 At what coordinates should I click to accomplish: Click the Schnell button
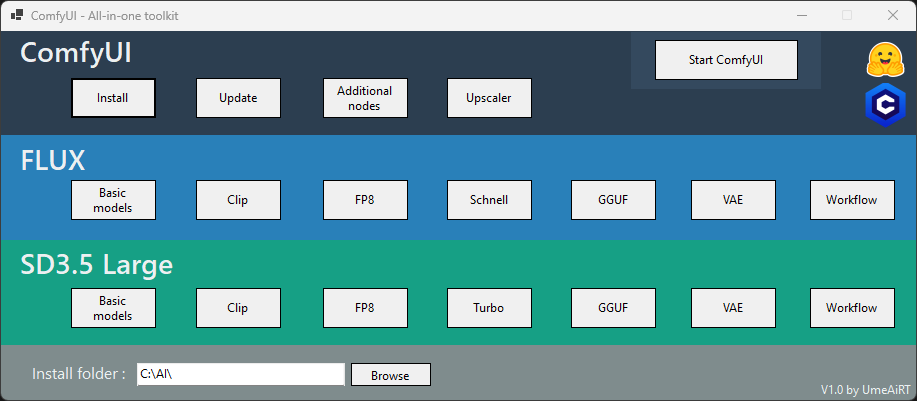click(x=489, y=200)
